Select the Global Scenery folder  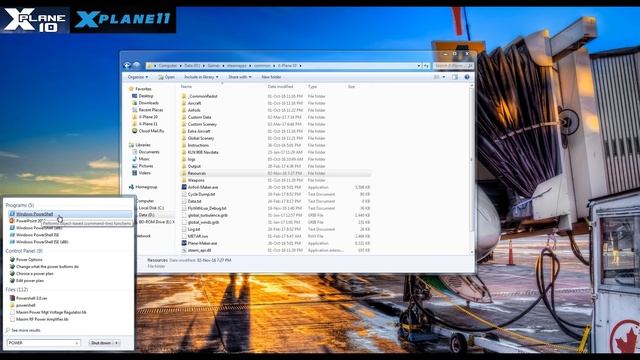coord(198,138)
